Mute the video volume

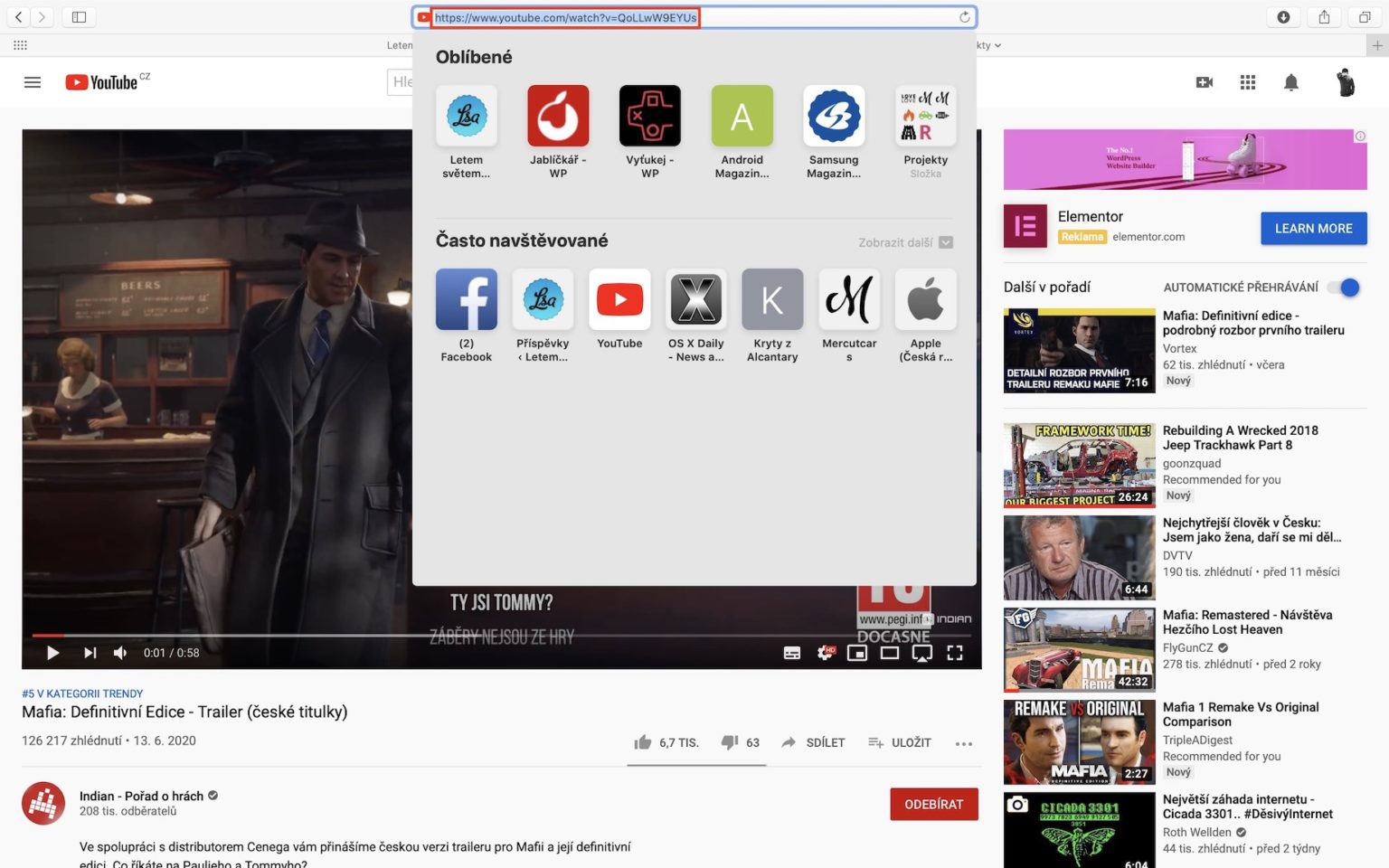(x=120, y=653)
